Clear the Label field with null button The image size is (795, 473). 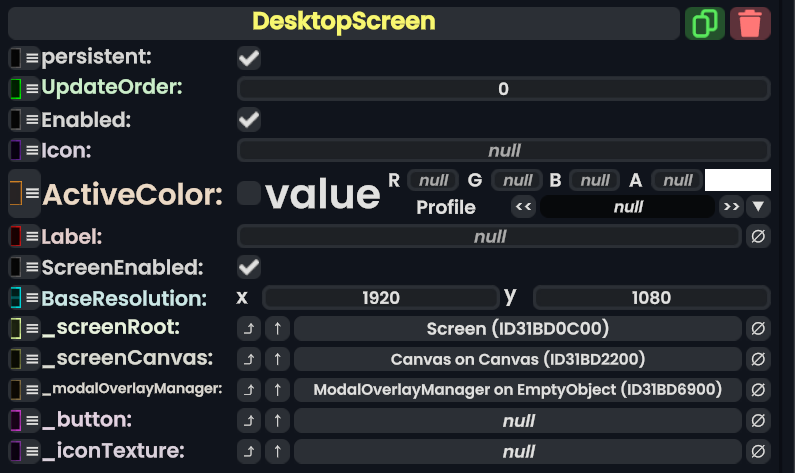[759, 237]
